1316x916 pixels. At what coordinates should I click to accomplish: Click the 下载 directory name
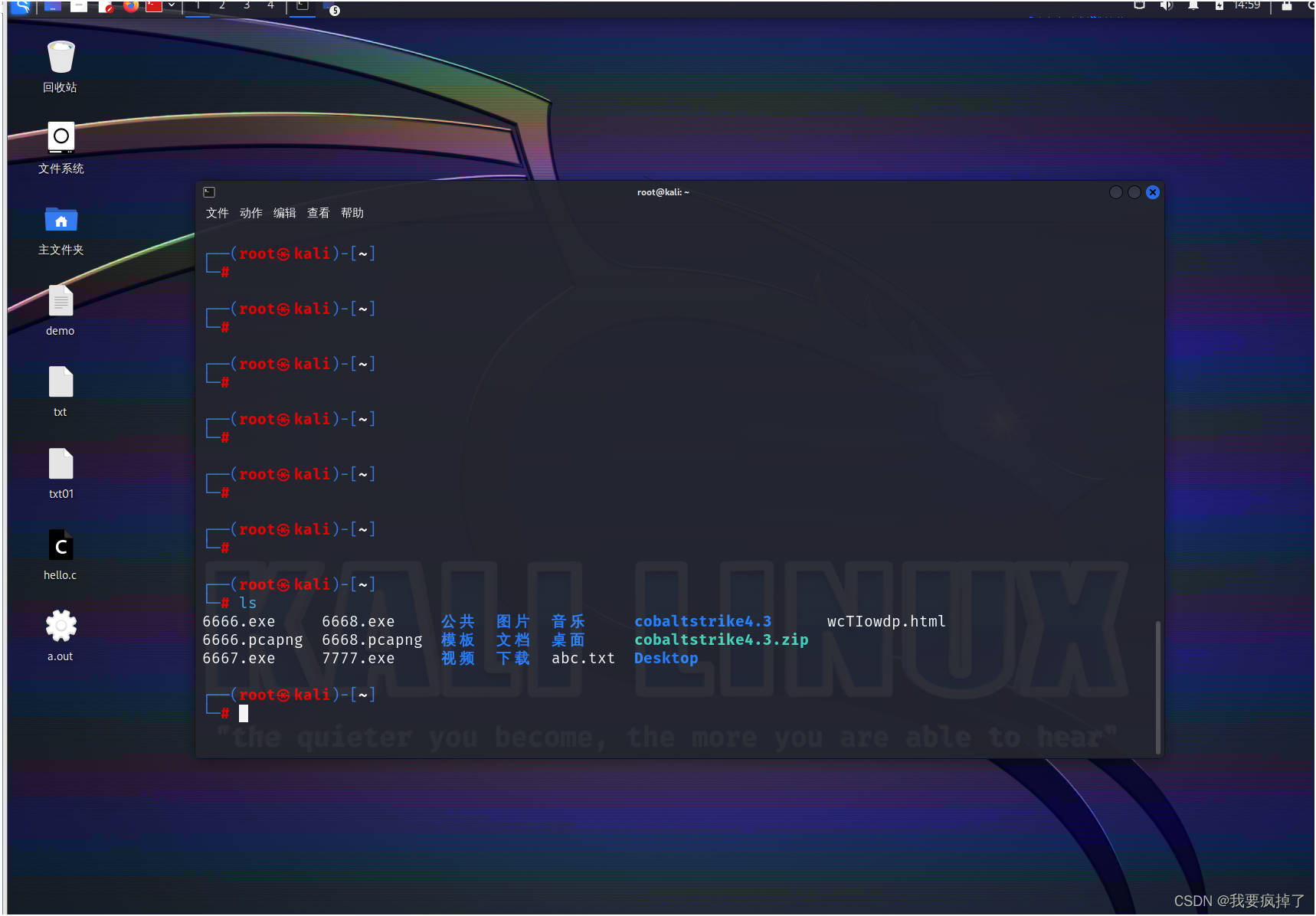point(513,658)
